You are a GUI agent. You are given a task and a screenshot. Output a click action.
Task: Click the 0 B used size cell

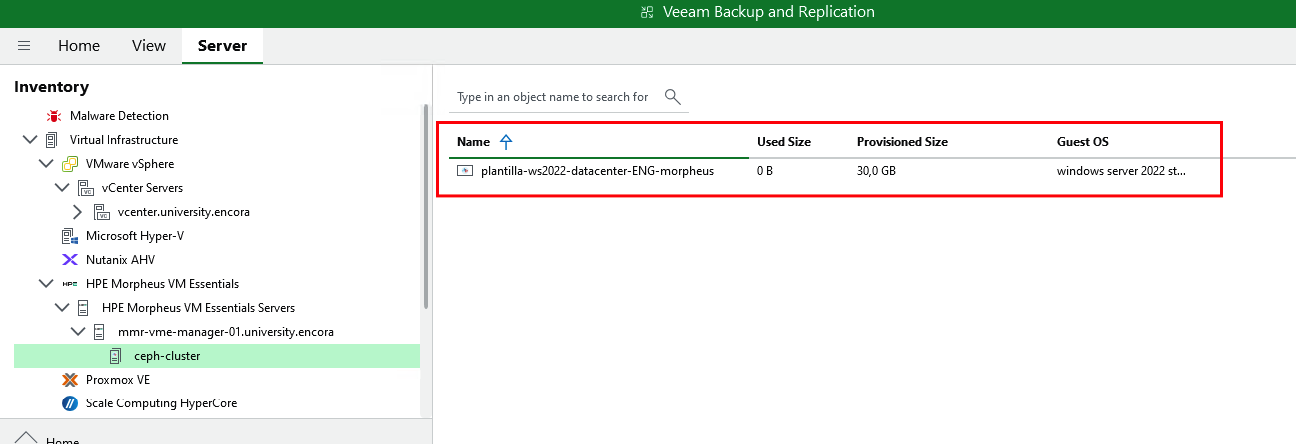tap(765, 171)
